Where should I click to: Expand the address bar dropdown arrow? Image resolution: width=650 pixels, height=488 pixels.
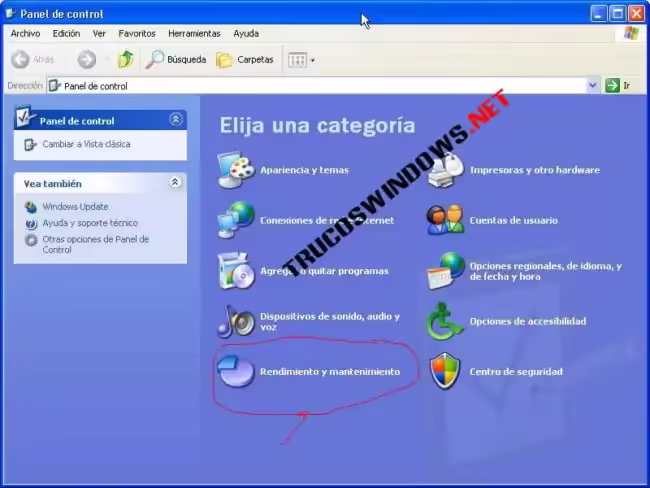coord(593,86)
